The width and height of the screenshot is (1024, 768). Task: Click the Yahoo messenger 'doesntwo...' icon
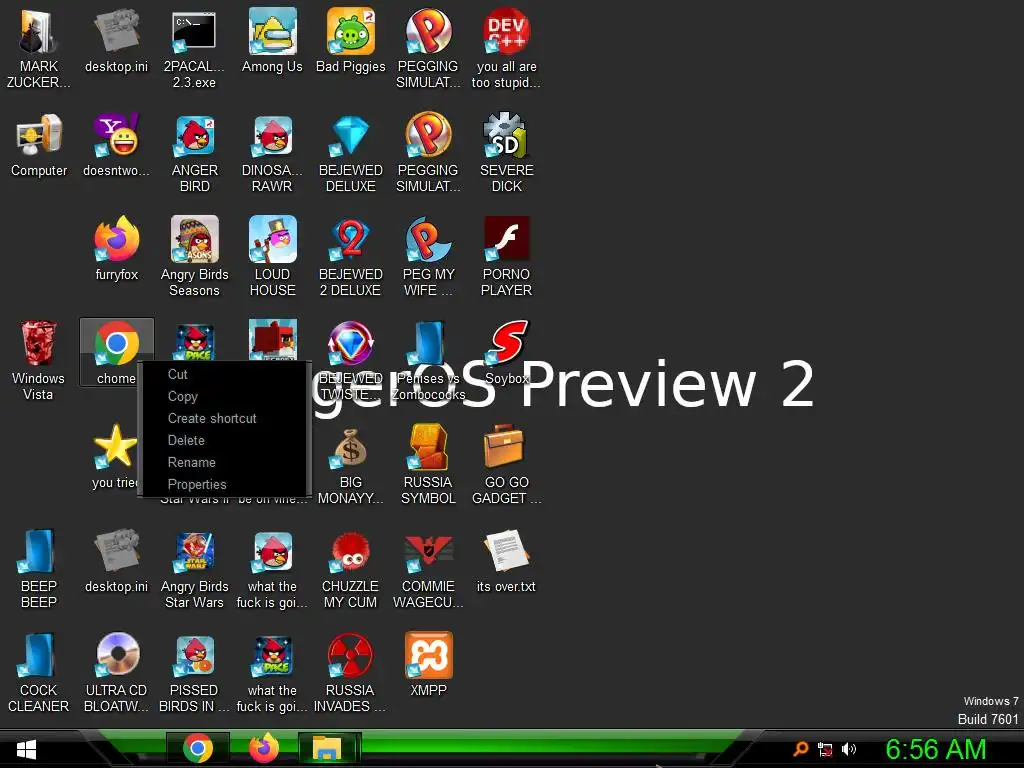point(116,145)
